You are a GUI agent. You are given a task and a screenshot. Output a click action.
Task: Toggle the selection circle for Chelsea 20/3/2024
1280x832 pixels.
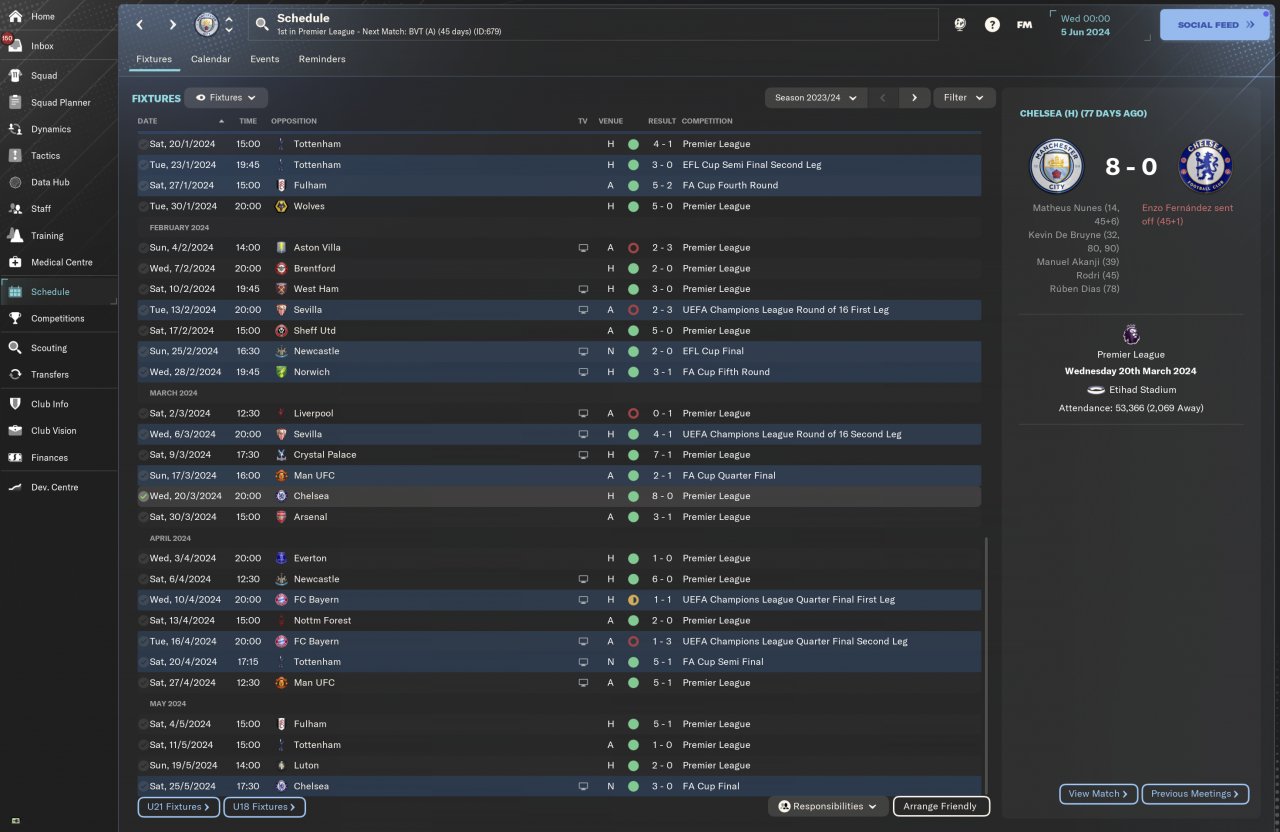143,496
